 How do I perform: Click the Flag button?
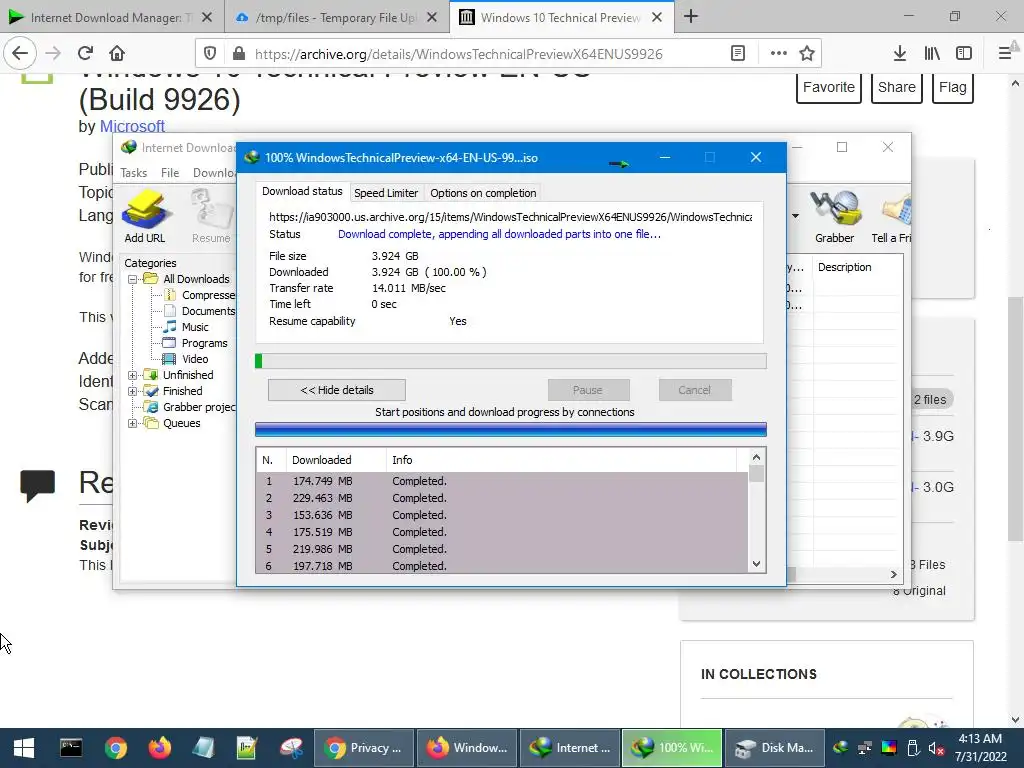[953, 88]
